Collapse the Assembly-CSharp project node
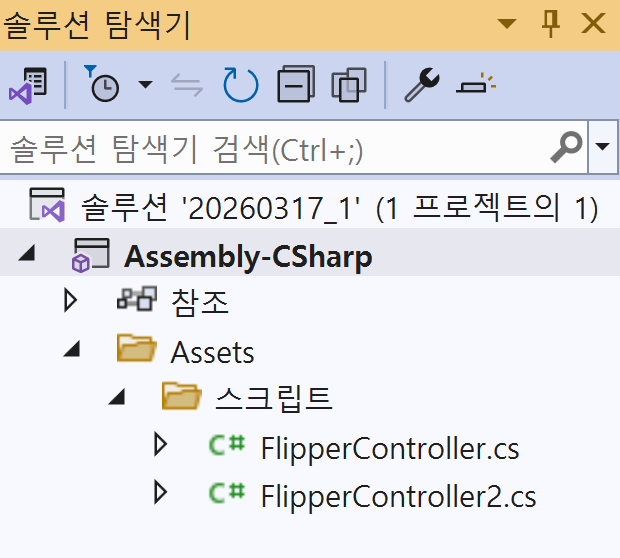 [x=26, y=256]
